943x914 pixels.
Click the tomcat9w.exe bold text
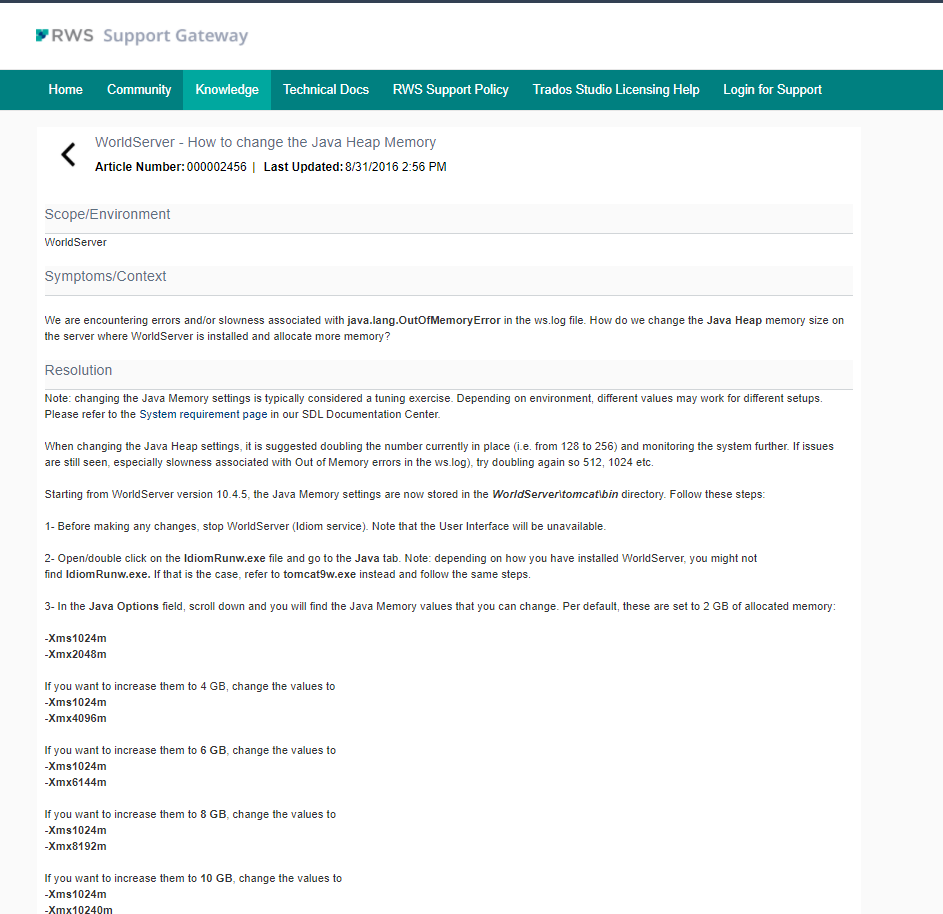click(x=319, y=574)
